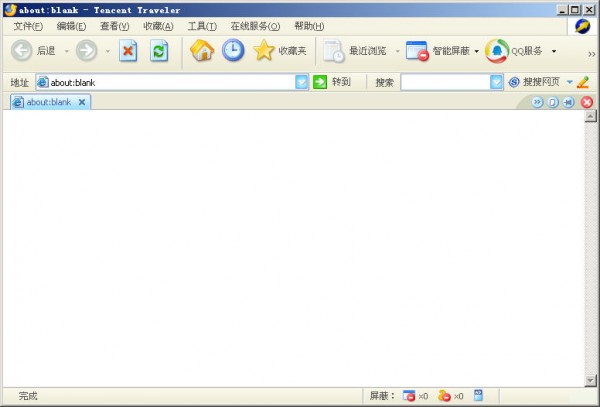Expand the address bar dropdown

(x=302, y=82)
